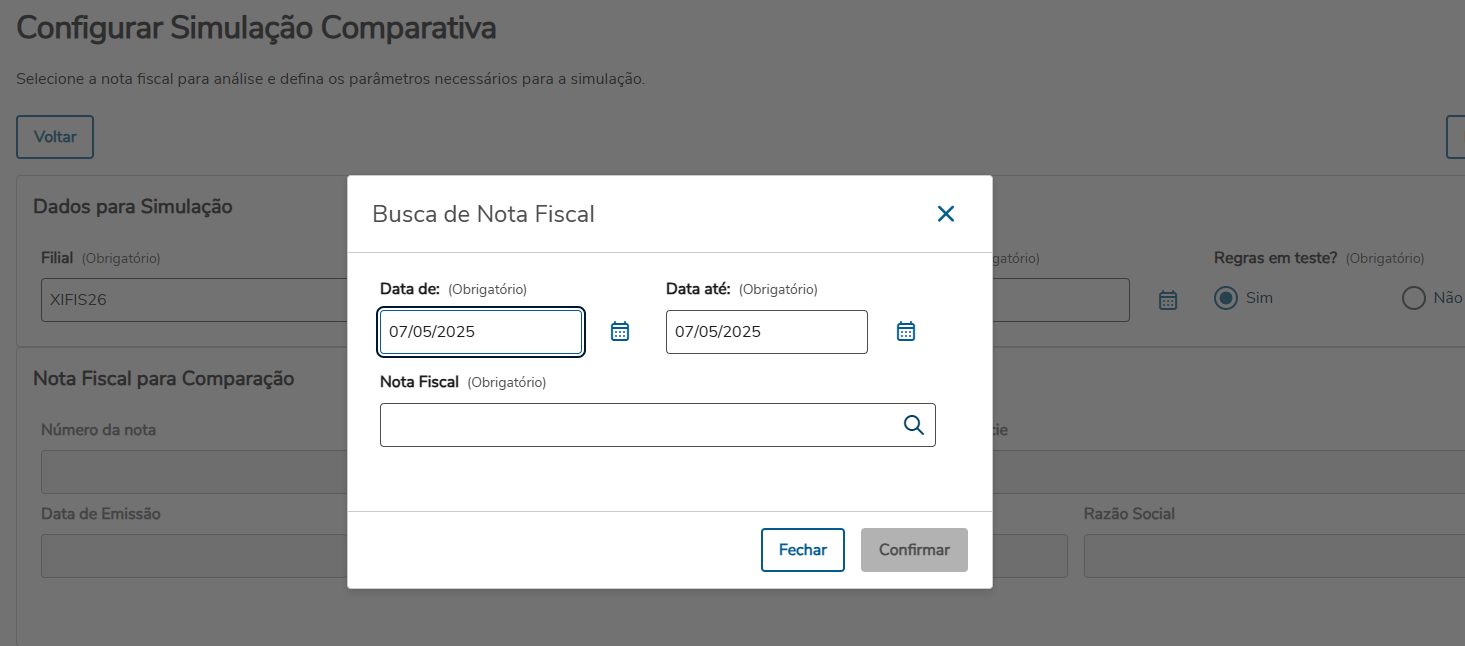Open calendar picker for Data até

point(906,332)
